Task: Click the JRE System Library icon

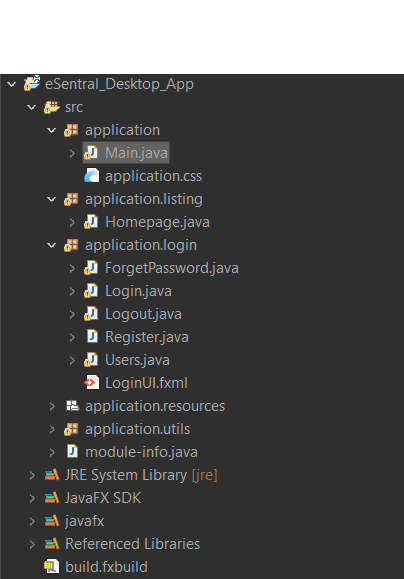Action: pos(52,475)
